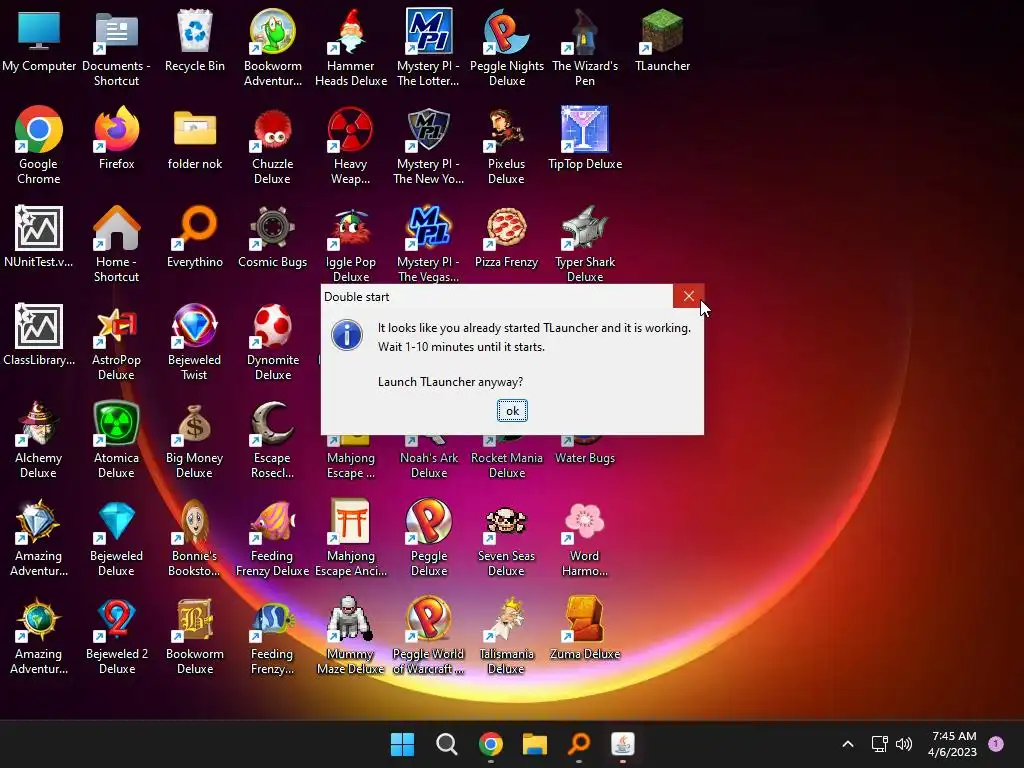Select Bookworm Adventures desktop shortcut
Viewport: 1024px width, 768px height.
[x=273, y=48]
